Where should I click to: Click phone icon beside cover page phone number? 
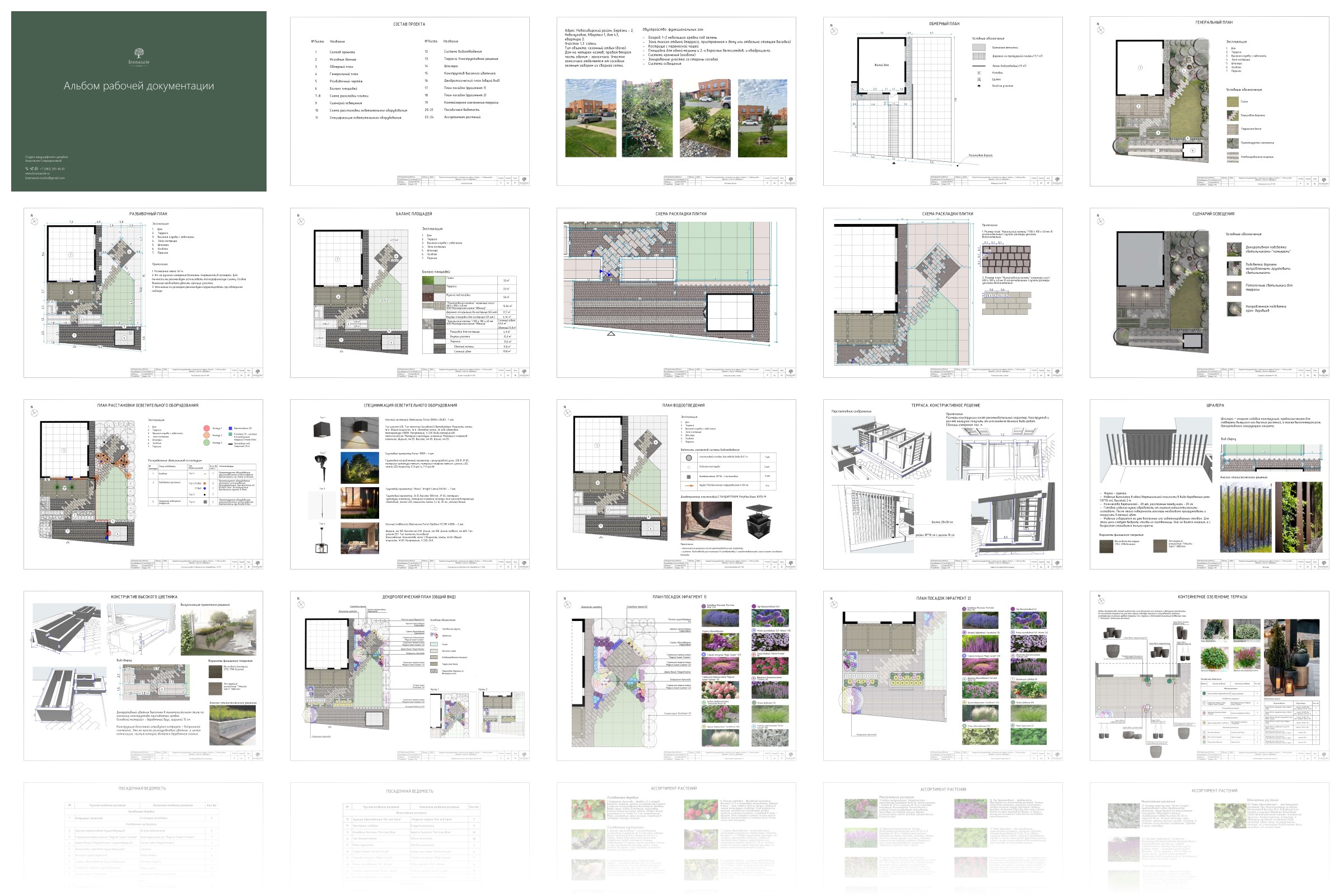tap(27, 169)
